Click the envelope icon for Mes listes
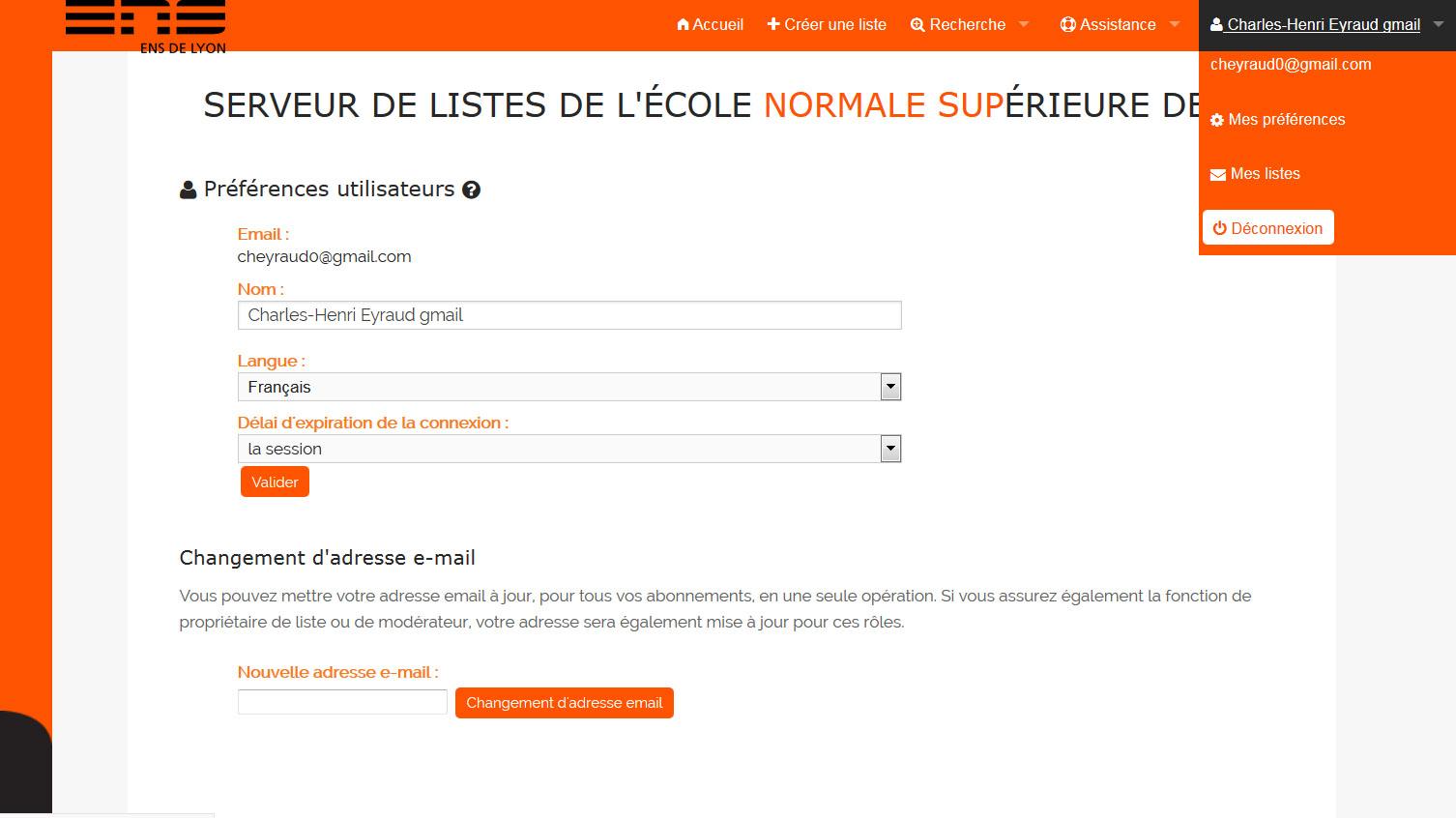Viewport: 1456px width, 818px height. pos(1218,175)
